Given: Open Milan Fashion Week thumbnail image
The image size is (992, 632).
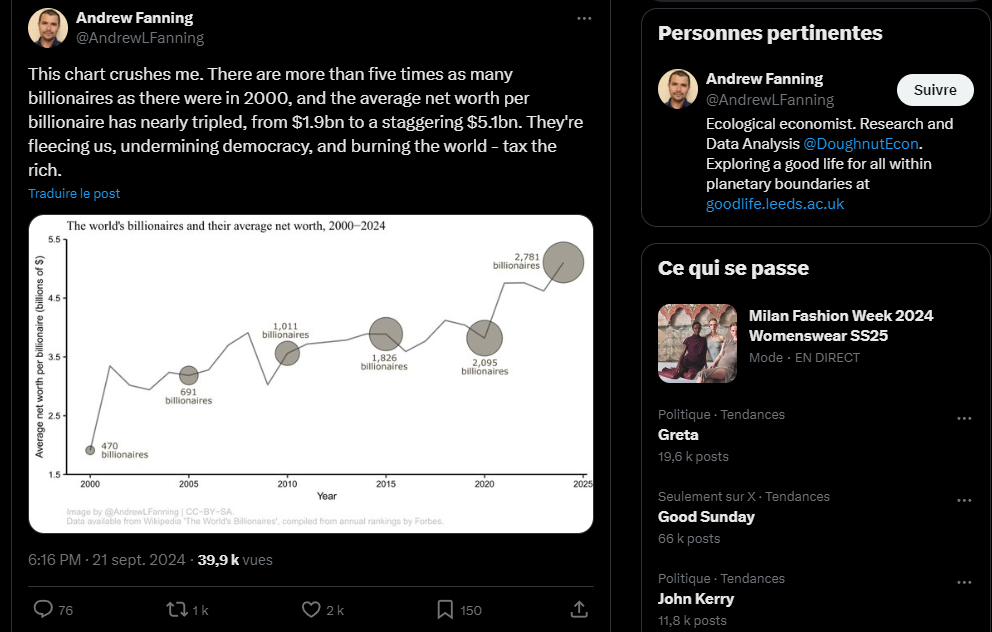Looking at the screenshot, I should pyautogui.click(x=698, y=343).
